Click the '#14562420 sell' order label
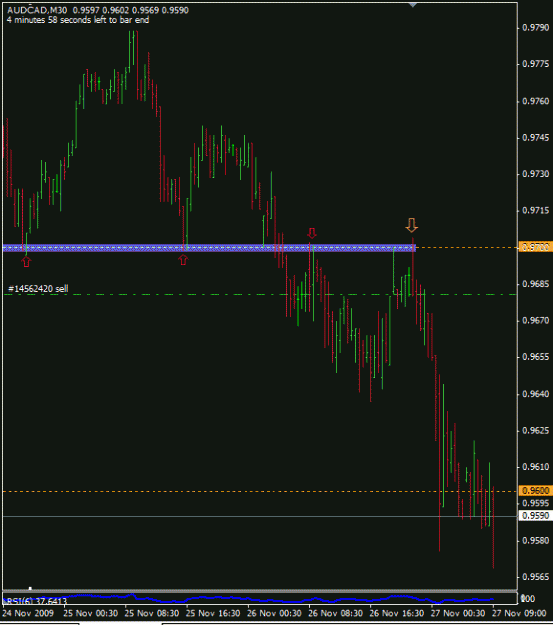 pyautogui.click(x=38, y=289)
